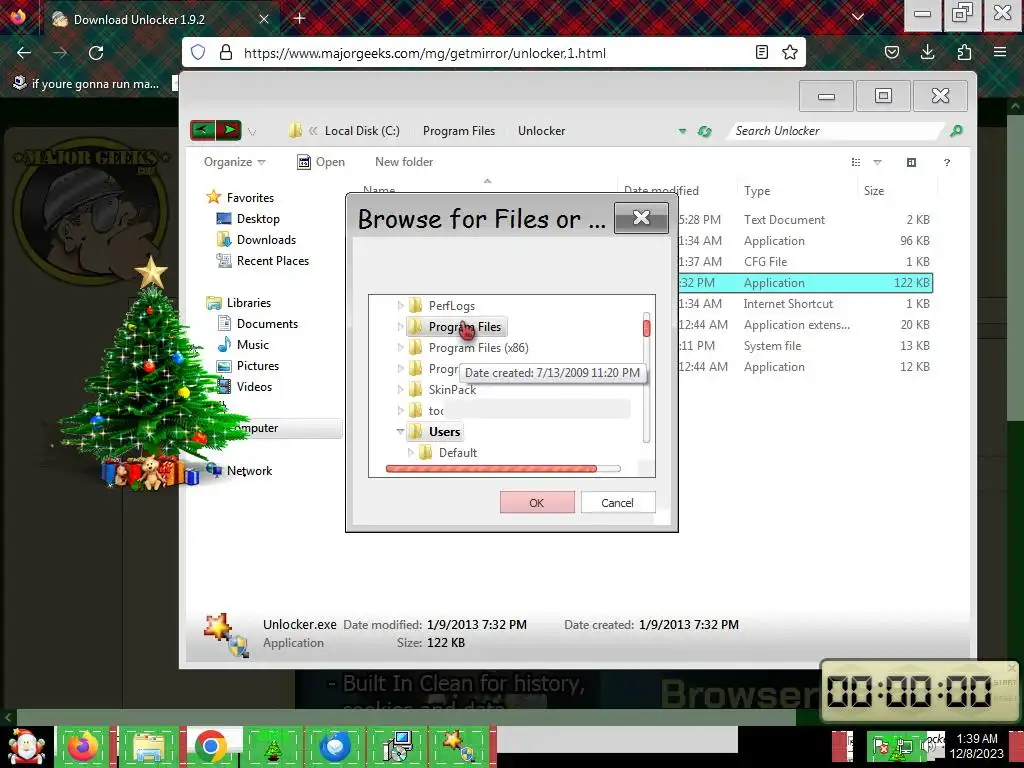Expand Default folder under Users

[411, 452]
